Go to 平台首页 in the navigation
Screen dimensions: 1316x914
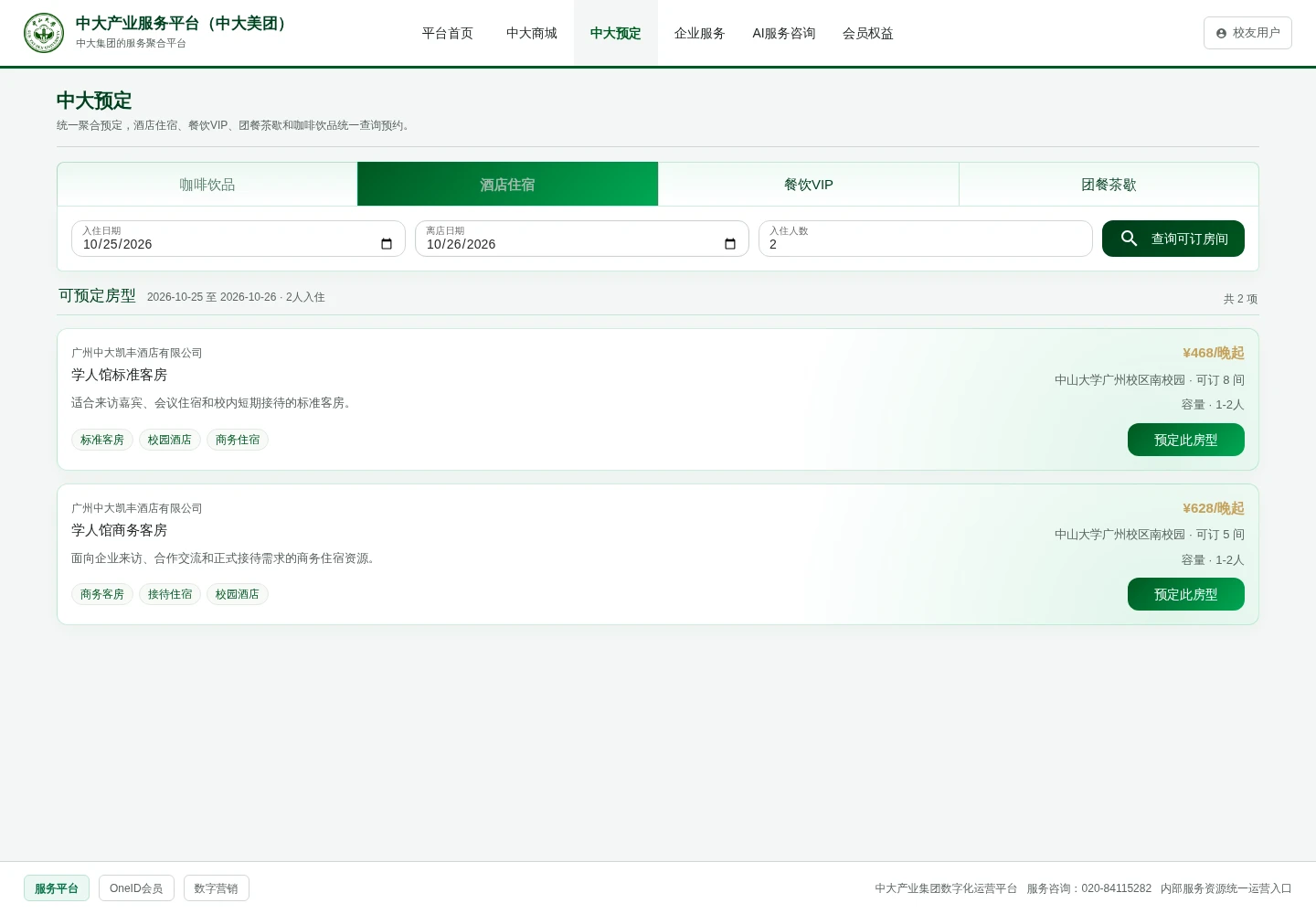[448, 33]
